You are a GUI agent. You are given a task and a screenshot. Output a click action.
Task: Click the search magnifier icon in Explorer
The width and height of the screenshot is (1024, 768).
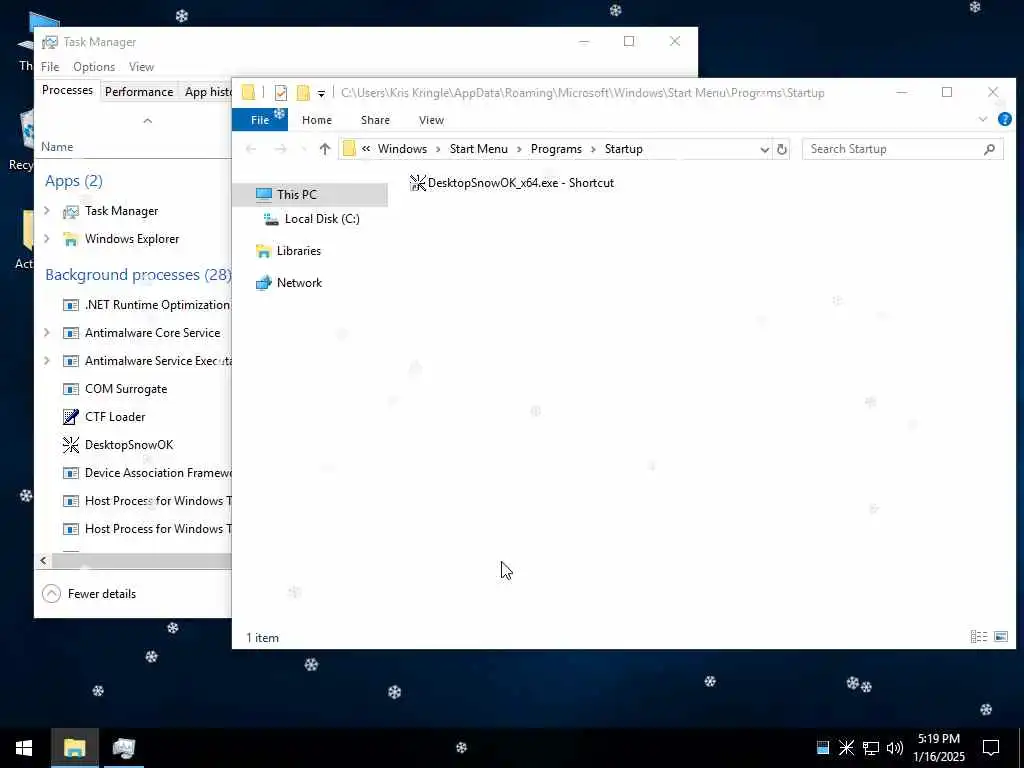pos(989,149)
